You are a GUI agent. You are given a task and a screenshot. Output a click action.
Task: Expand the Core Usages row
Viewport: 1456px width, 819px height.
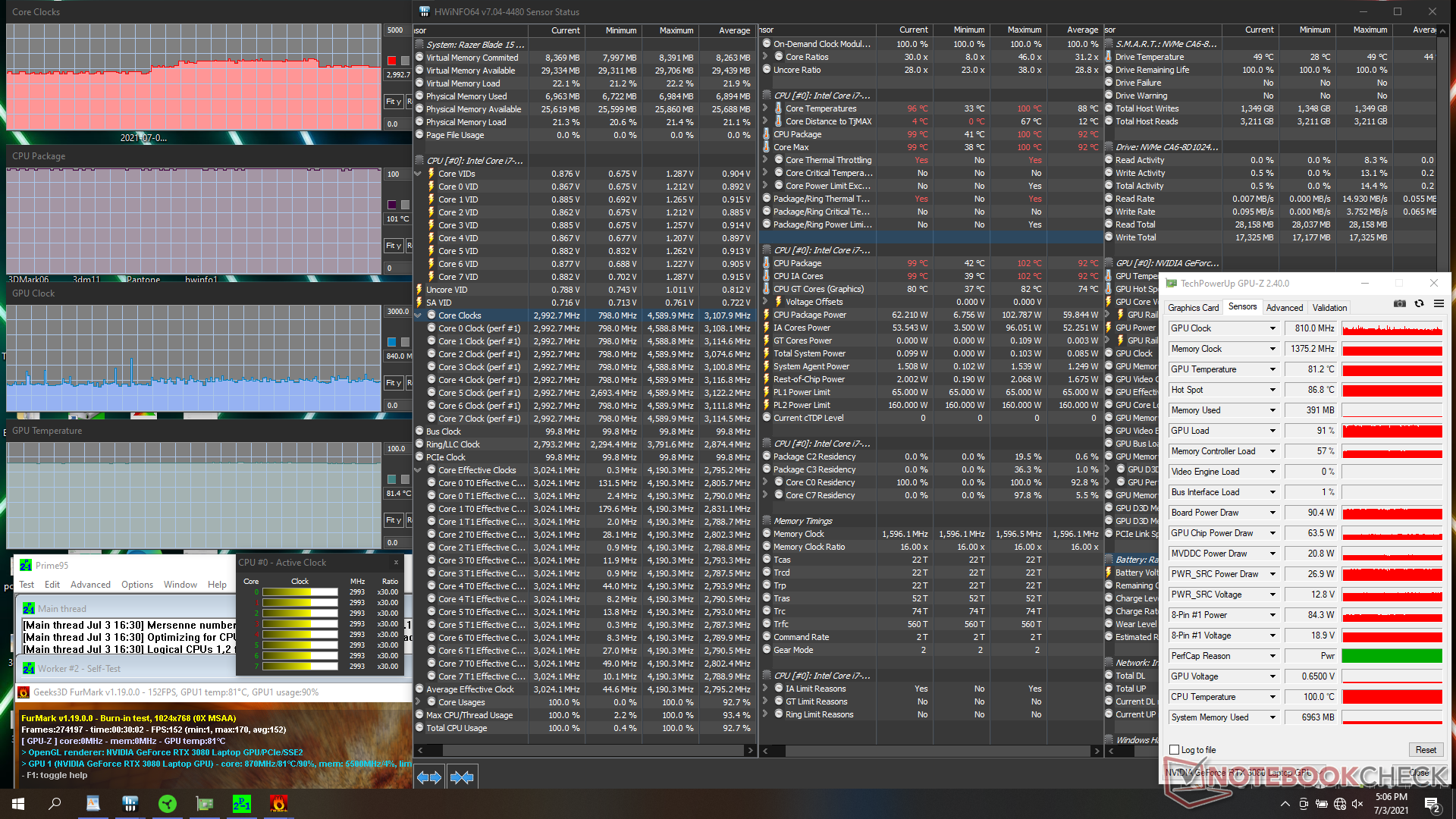[418, 702]
